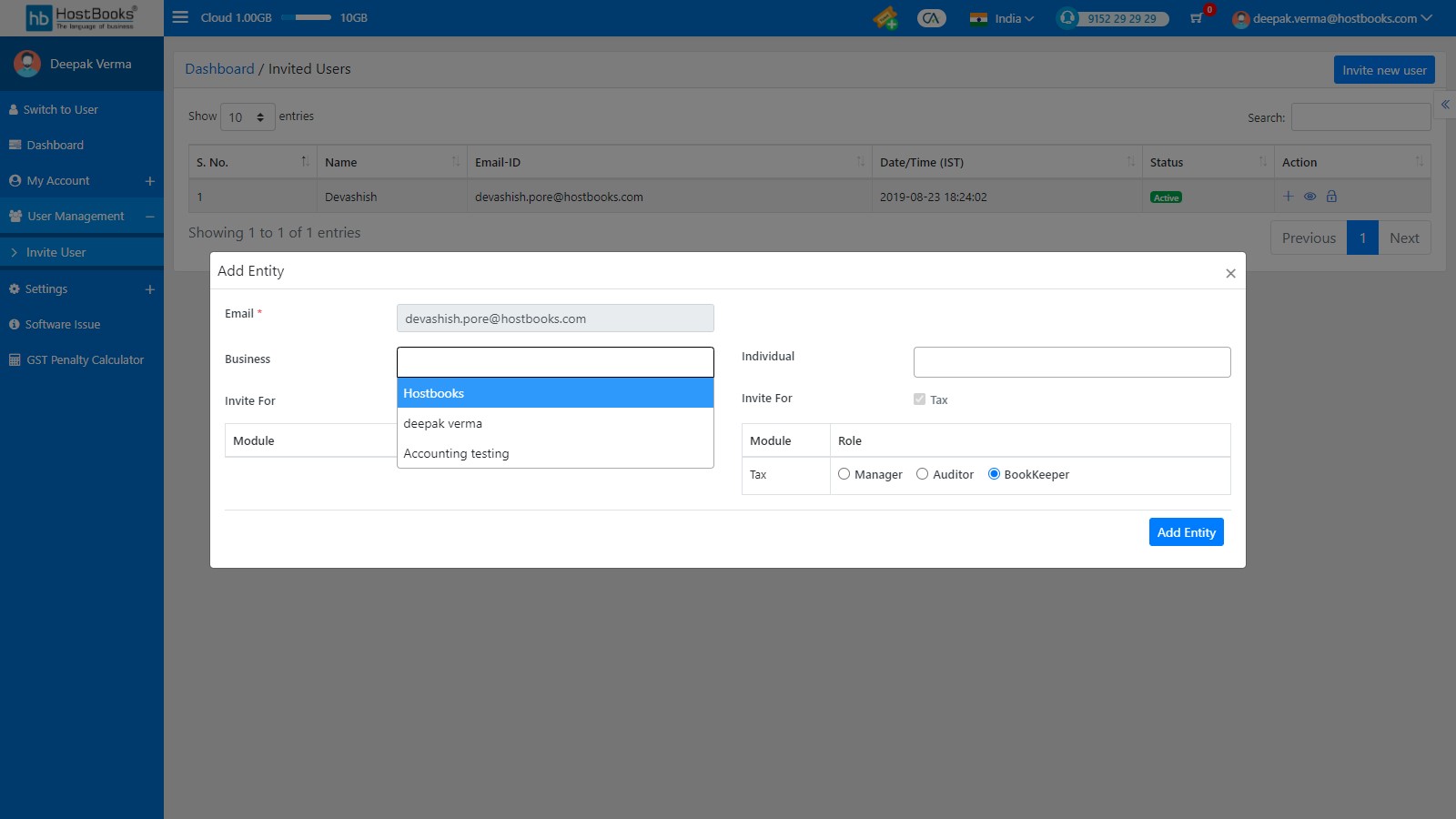Click the Add Entity button
Screen dimensions: 1456x819
tap(1186, 532)
